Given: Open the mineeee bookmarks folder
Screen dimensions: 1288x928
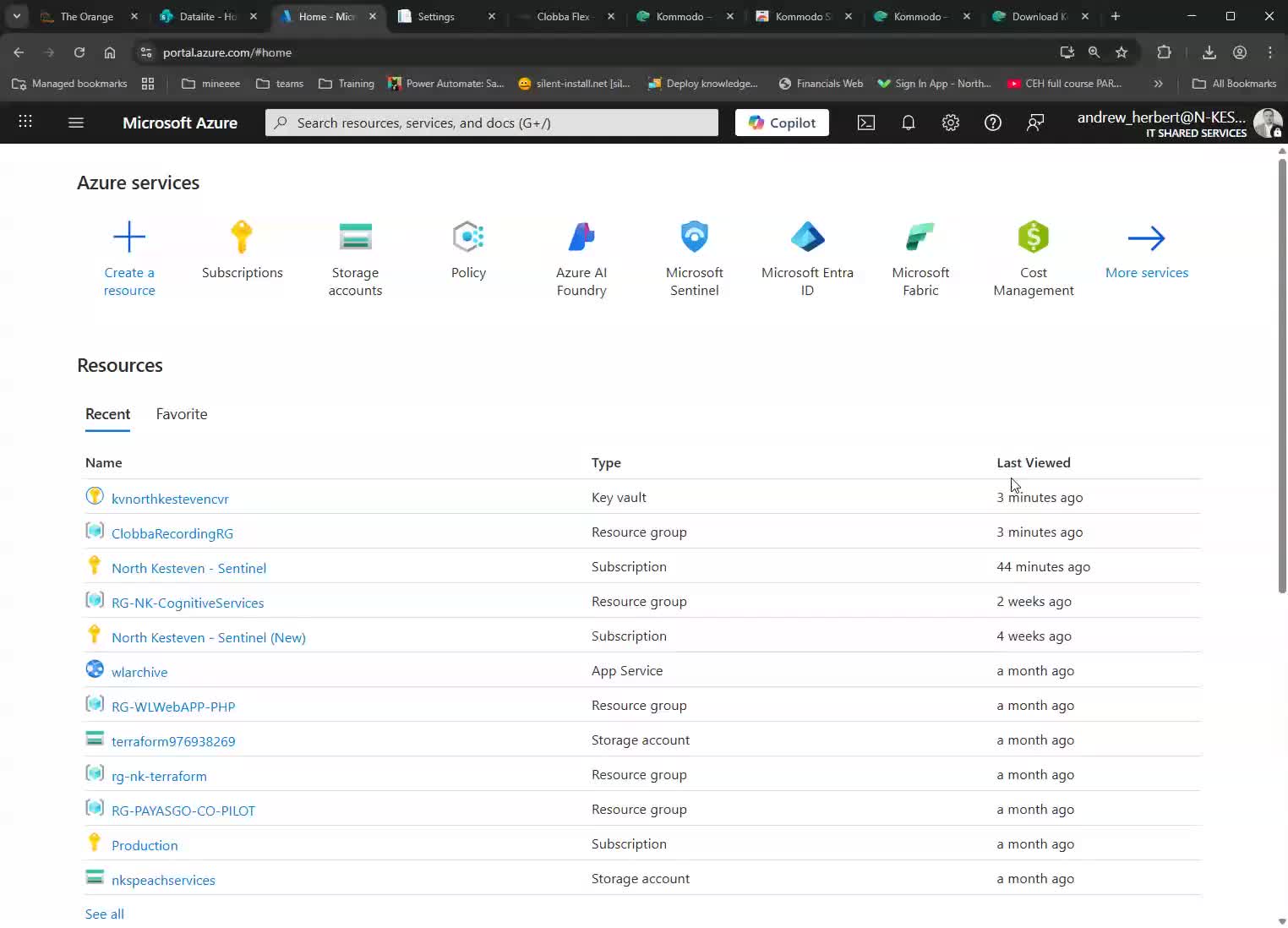Looking at the screenshot, I should (x=210, y=84).
